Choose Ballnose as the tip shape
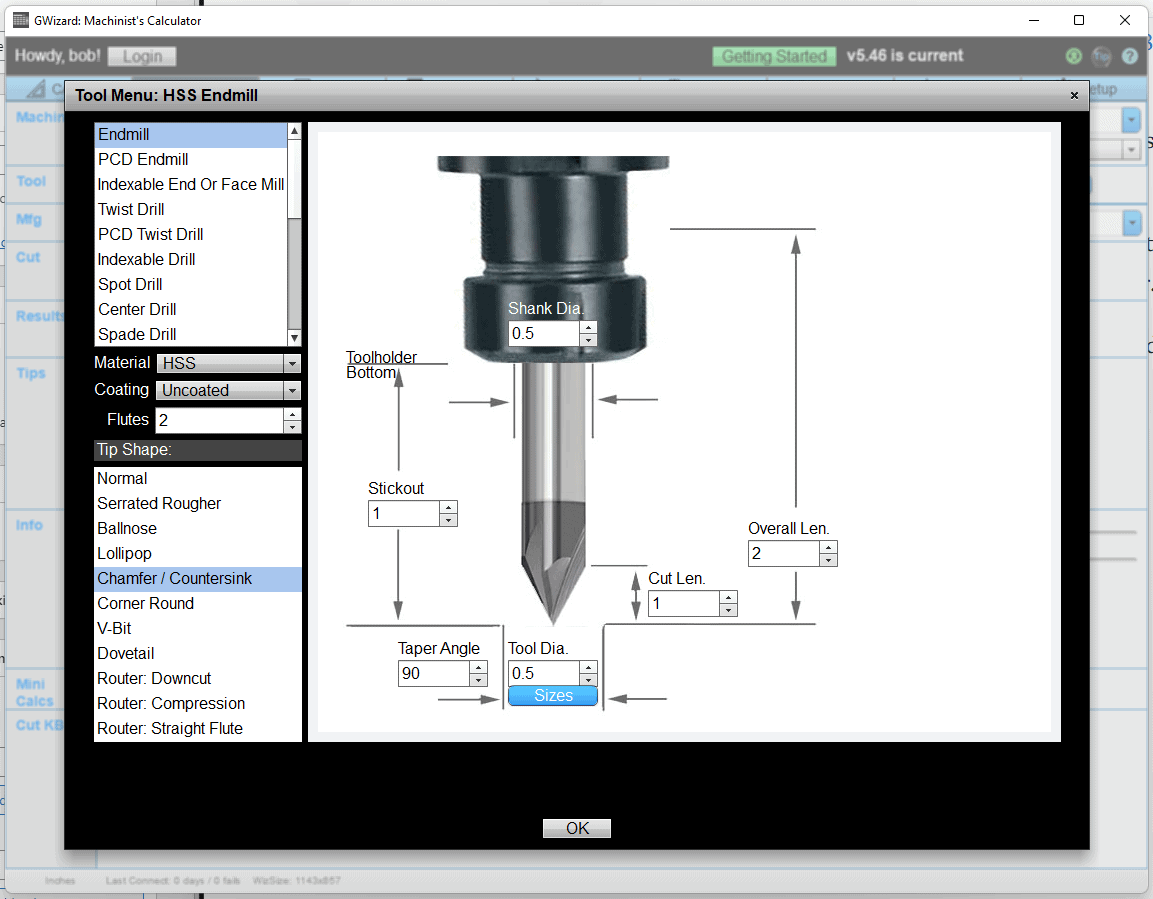The image size is (1153, 899). (x=127, y=528)
